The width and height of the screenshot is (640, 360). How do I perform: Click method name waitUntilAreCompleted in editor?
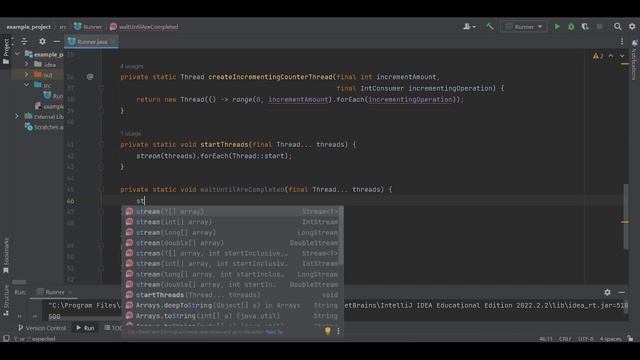coord(242,189)
